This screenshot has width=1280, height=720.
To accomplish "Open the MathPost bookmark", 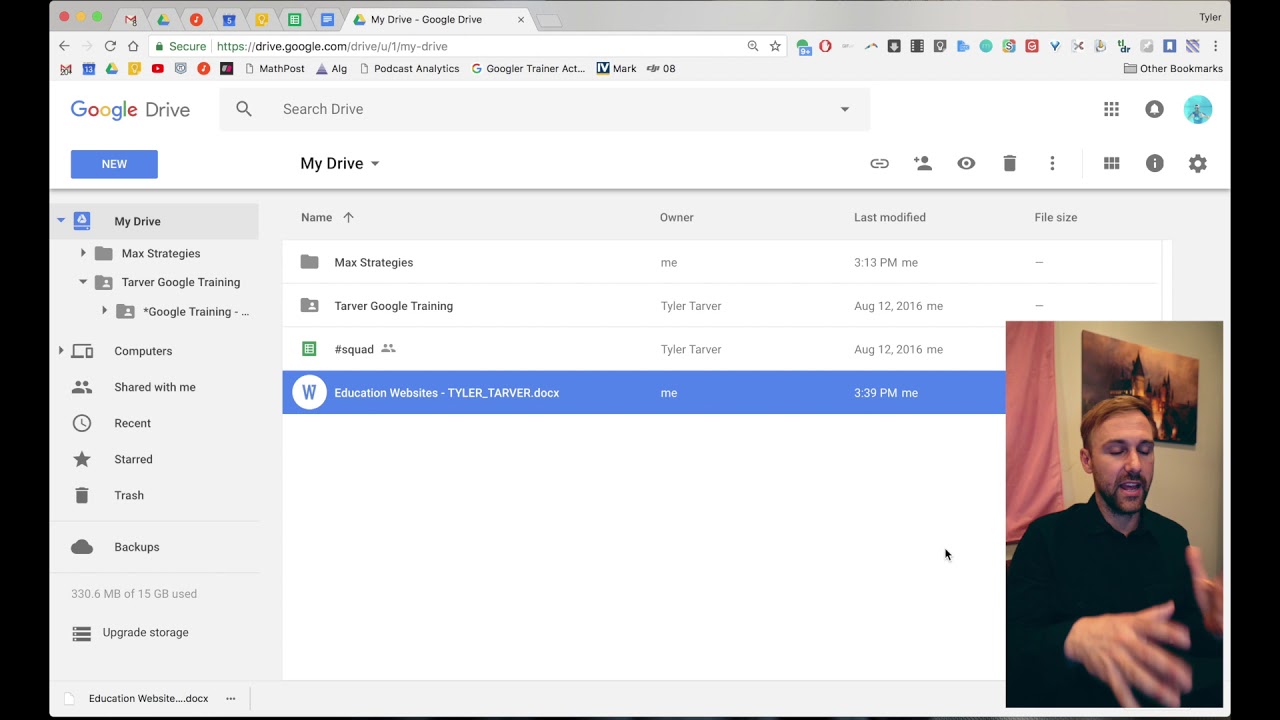I will [x=274, y=69].
